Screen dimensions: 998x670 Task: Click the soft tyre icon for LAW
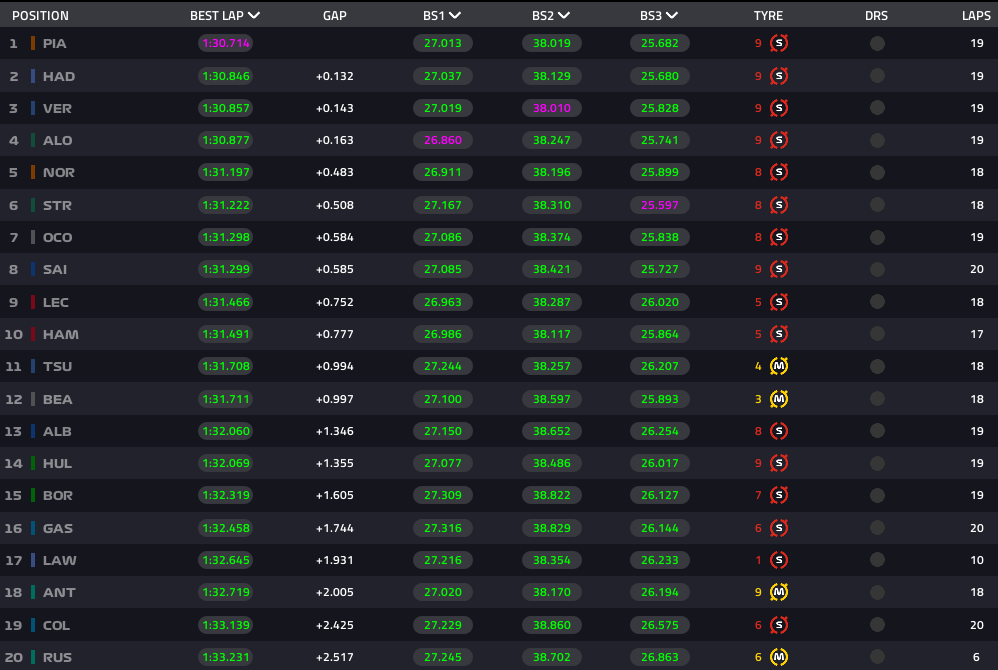point(779,560)
